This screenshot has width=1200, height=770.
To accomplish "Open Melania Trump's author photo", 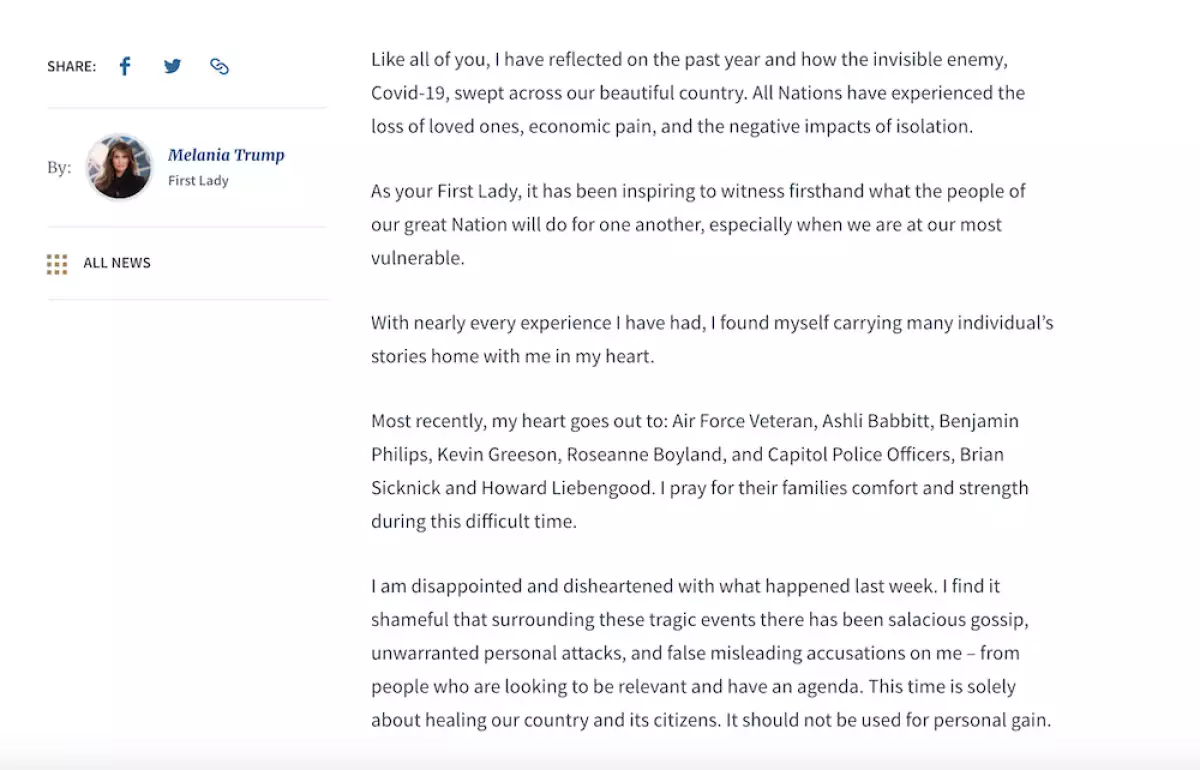I will pos(119,167).
